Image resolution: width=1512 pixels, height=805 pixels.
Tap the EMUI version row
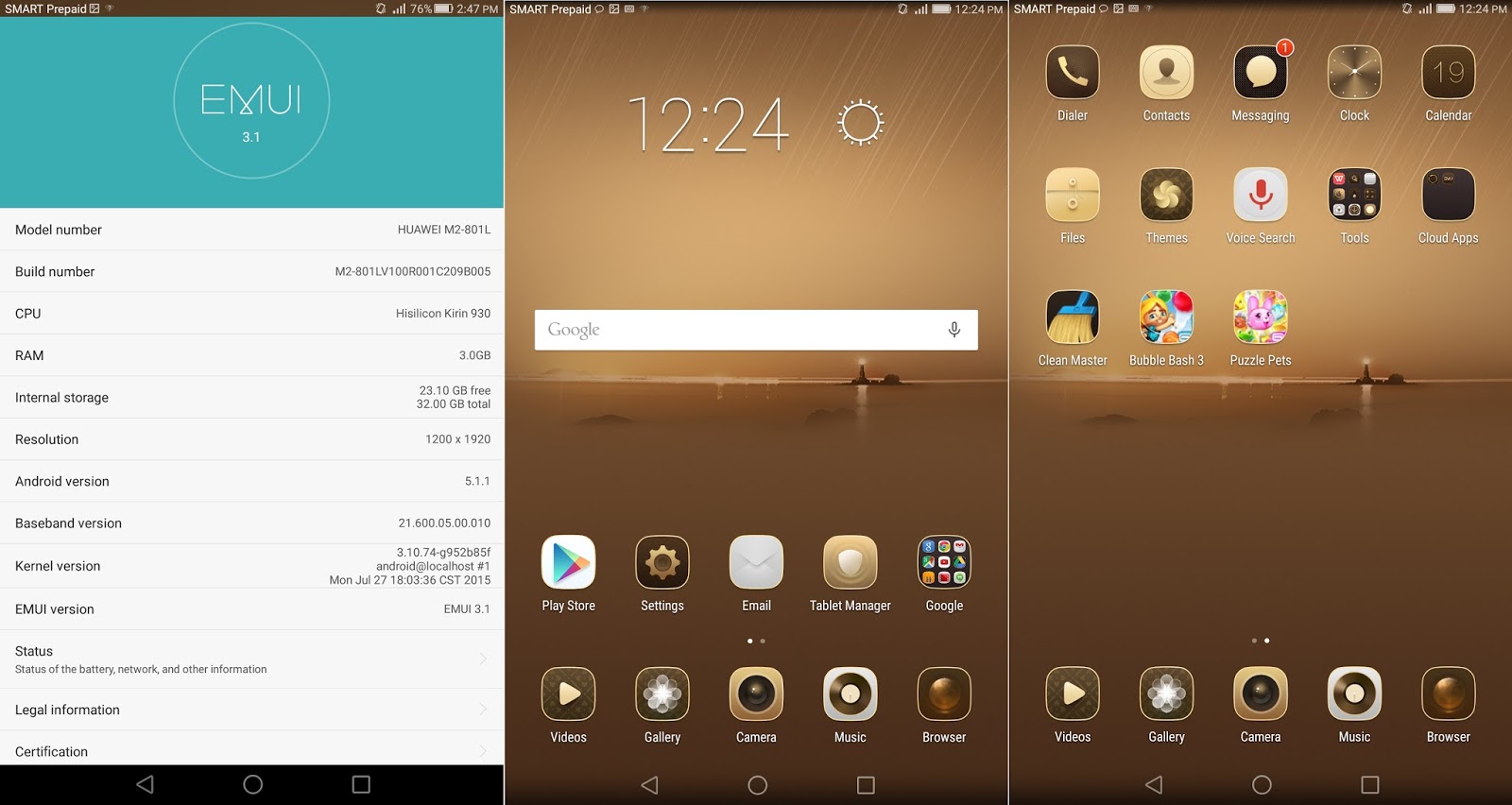[x=251, y=609]
